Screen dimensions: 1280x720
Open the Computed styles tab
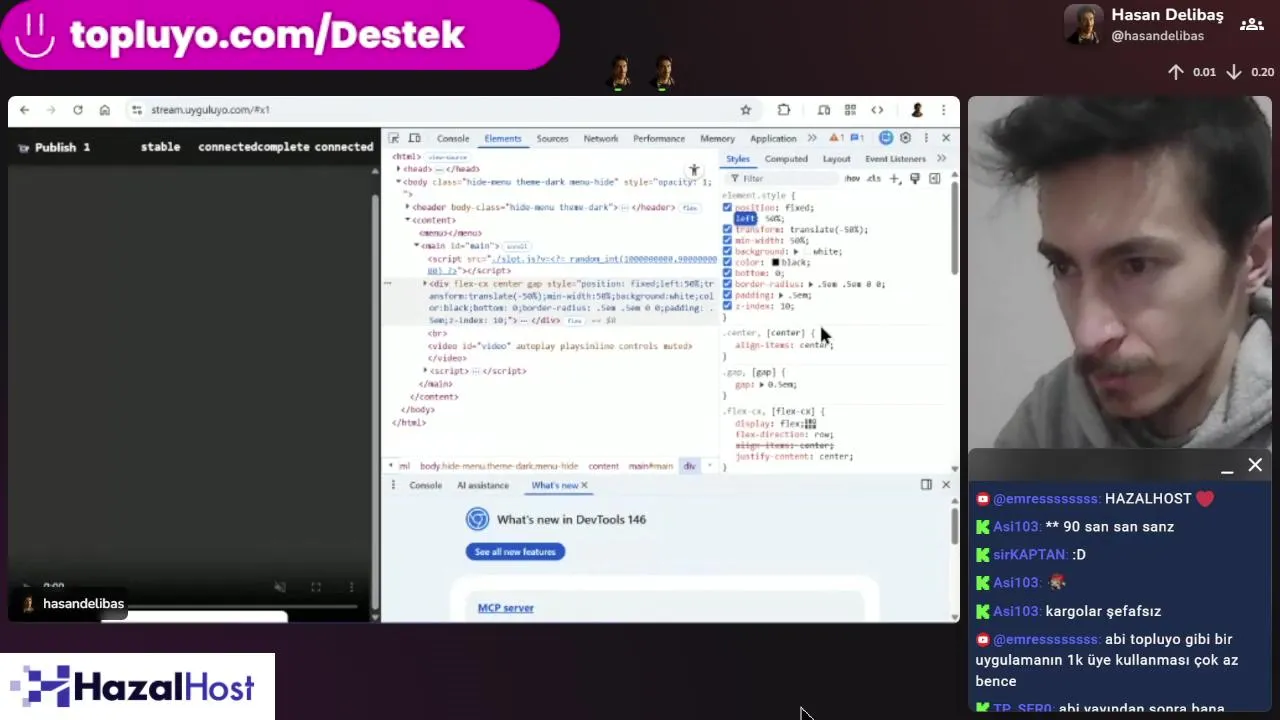coord(786,159)
